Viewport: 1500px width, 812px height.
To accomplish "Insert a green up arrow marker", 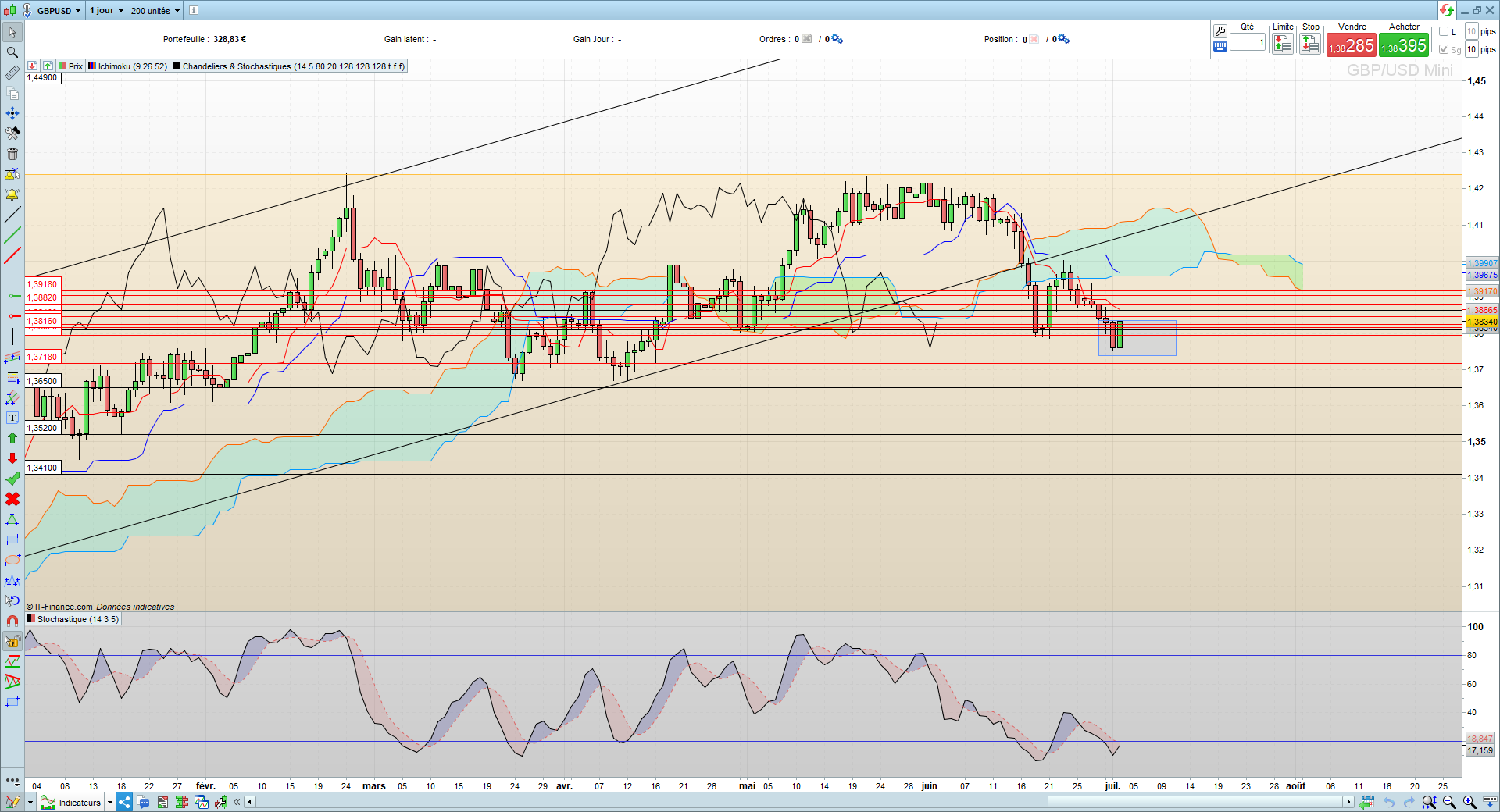I will [12, 438].
